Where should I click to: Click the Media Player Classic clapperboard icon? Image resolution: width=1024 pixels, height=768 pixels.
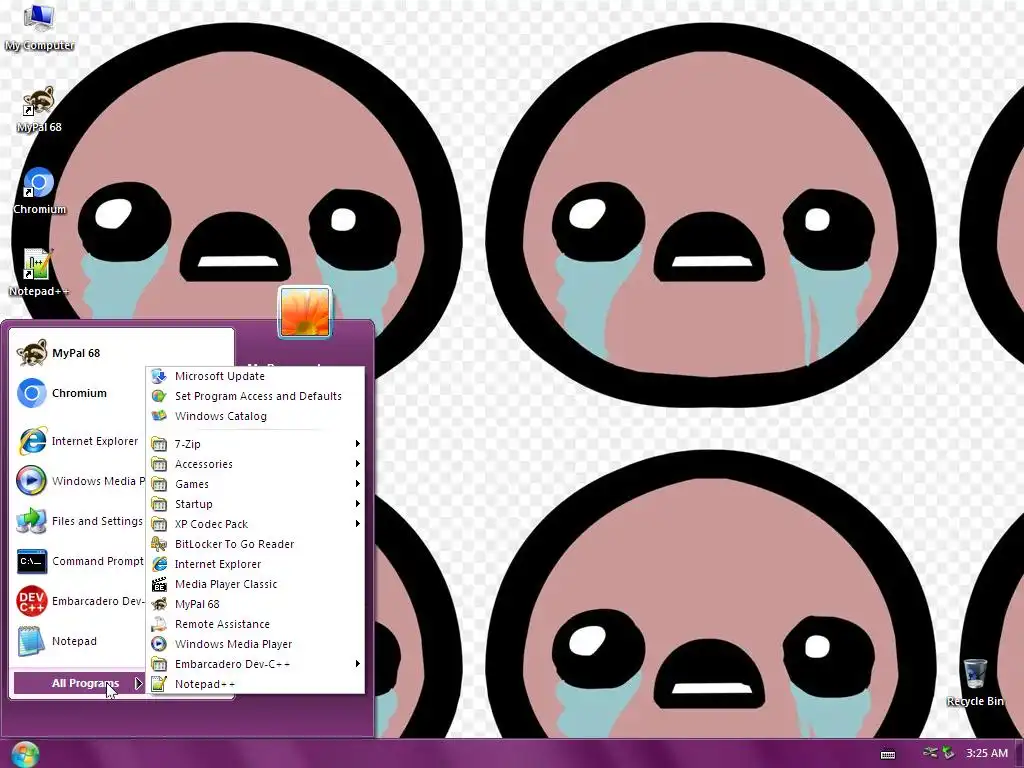tap(159, 584)
